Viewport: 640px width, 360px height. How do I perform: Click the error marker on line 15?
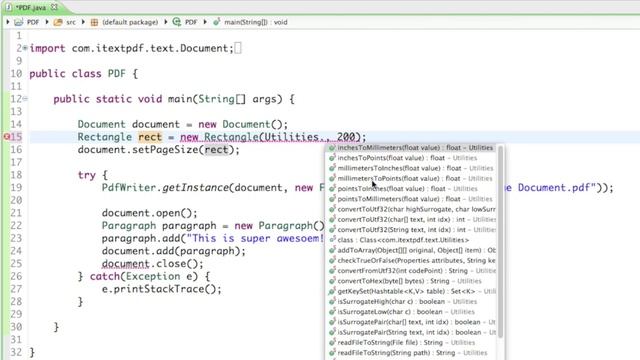(x=7, y=137)
